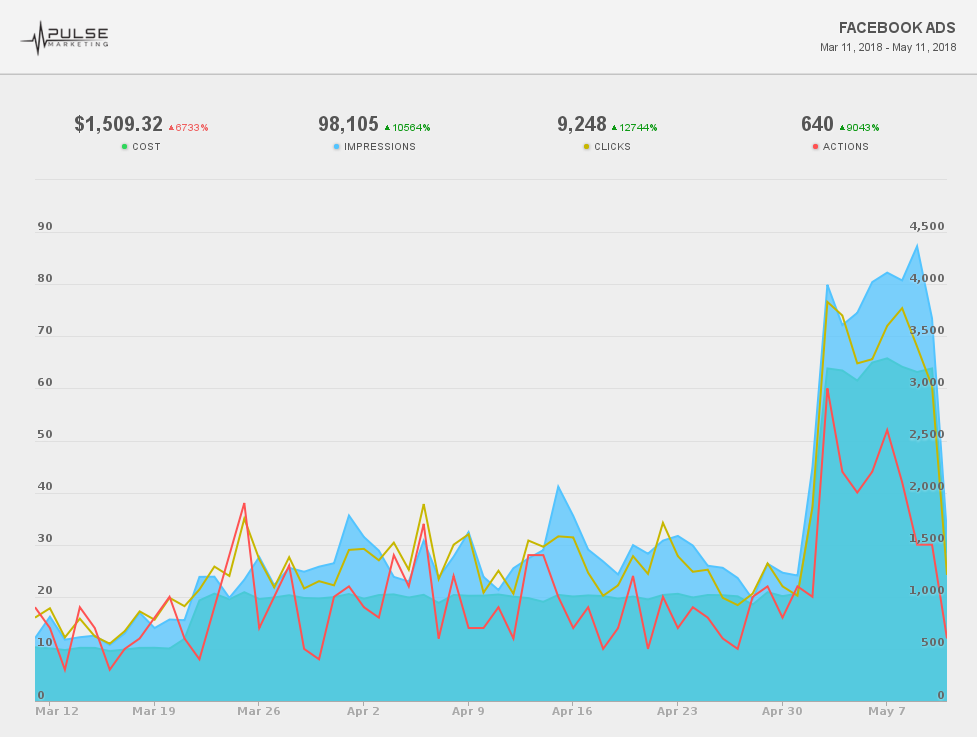Click the red Actions legend dot
Viewport: 977px width, 737px height.
(816, 147)
